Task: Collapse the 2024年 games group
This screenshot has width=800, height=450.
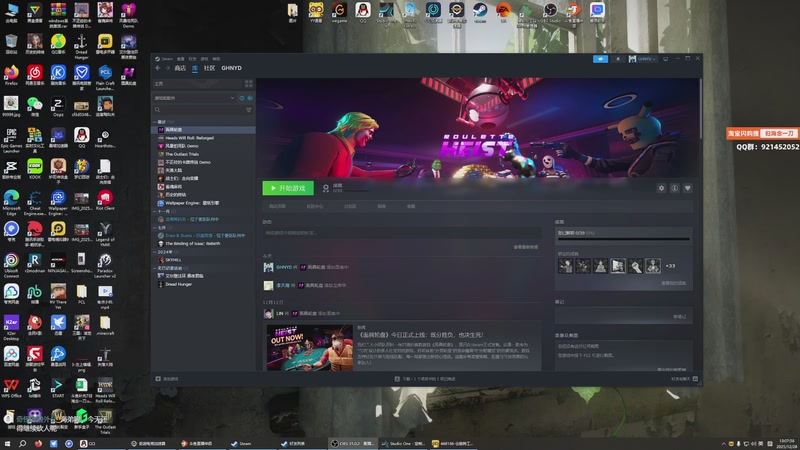Action: 155,252
